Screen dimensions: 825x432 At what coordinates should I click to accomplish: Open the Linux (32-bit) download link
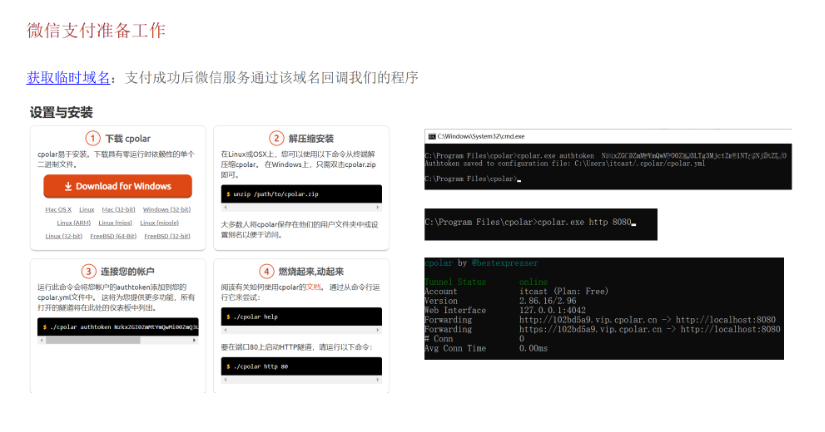click(x=64, y=236)
